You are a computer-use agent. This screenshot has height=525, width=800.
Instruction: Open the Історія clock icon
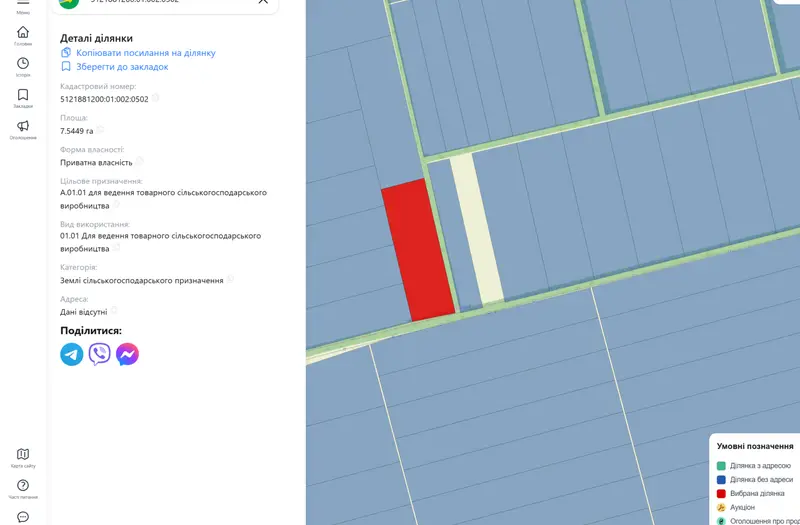click(x=23, y=63)
